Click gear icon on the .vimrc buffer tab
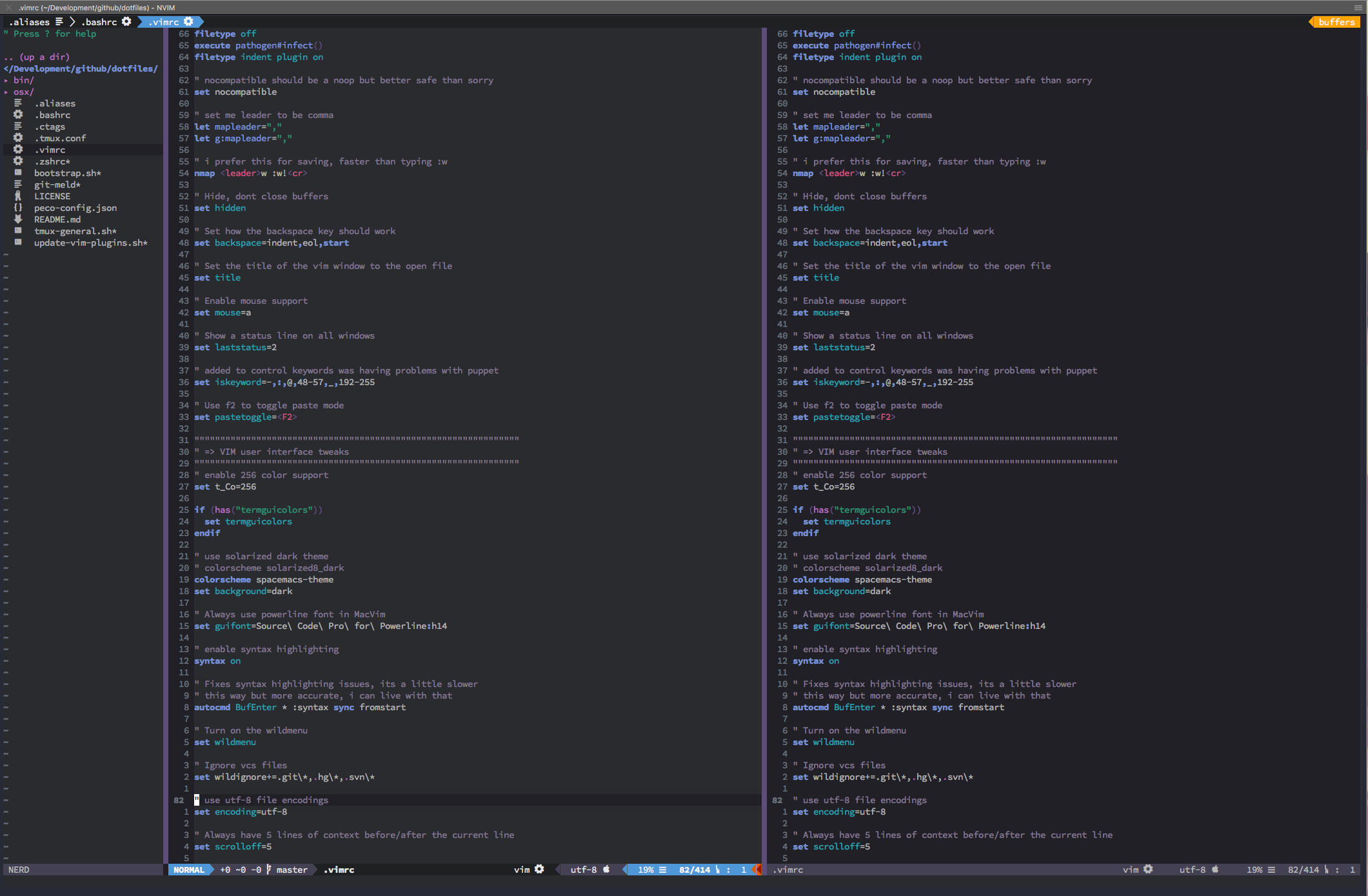1368x896 pixels. pyautogui.click(x=188, y=22)
